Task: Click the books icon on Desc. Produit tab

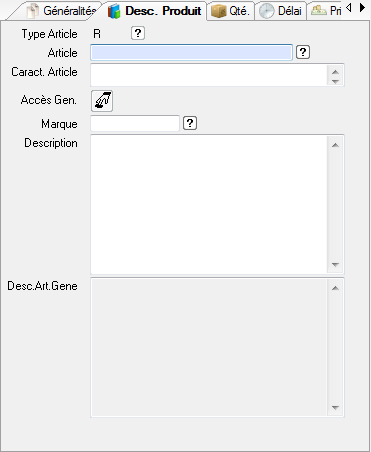Action: (114, 11)
